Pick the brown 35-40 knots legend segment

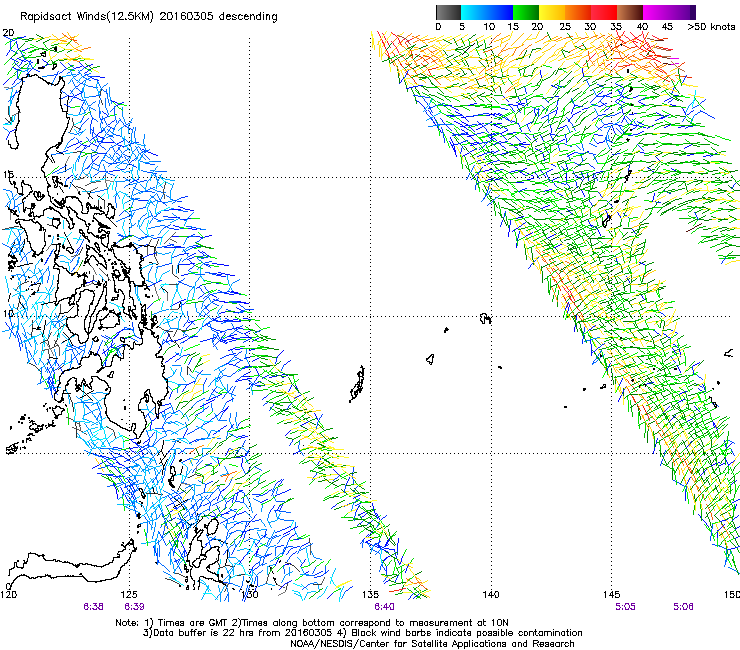coord(630,12)
